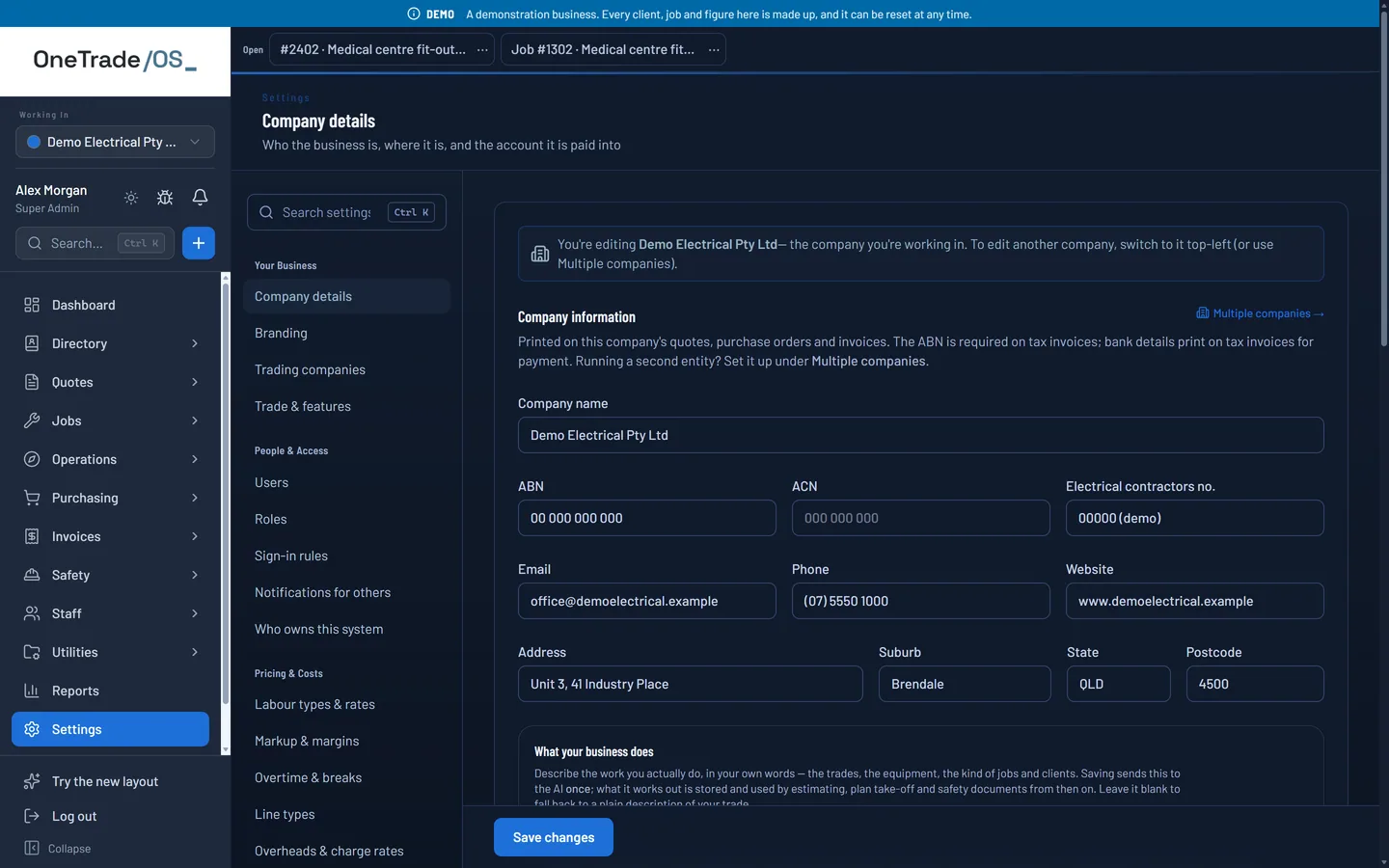Screen dimensions: 1389x868
Task: Follow the Multiple companies link
Action: coord(1260,313)
